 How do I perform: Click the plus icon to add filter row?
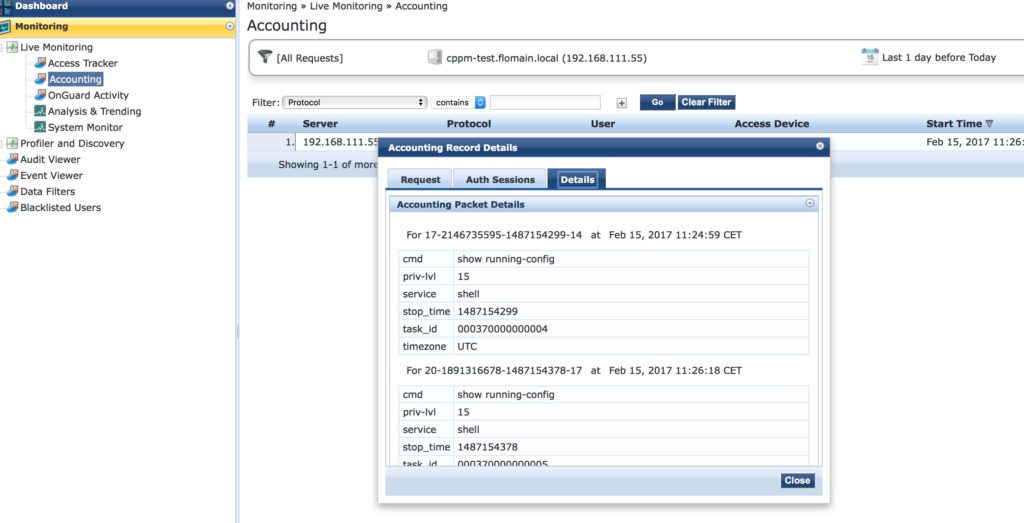coord(621,102)
